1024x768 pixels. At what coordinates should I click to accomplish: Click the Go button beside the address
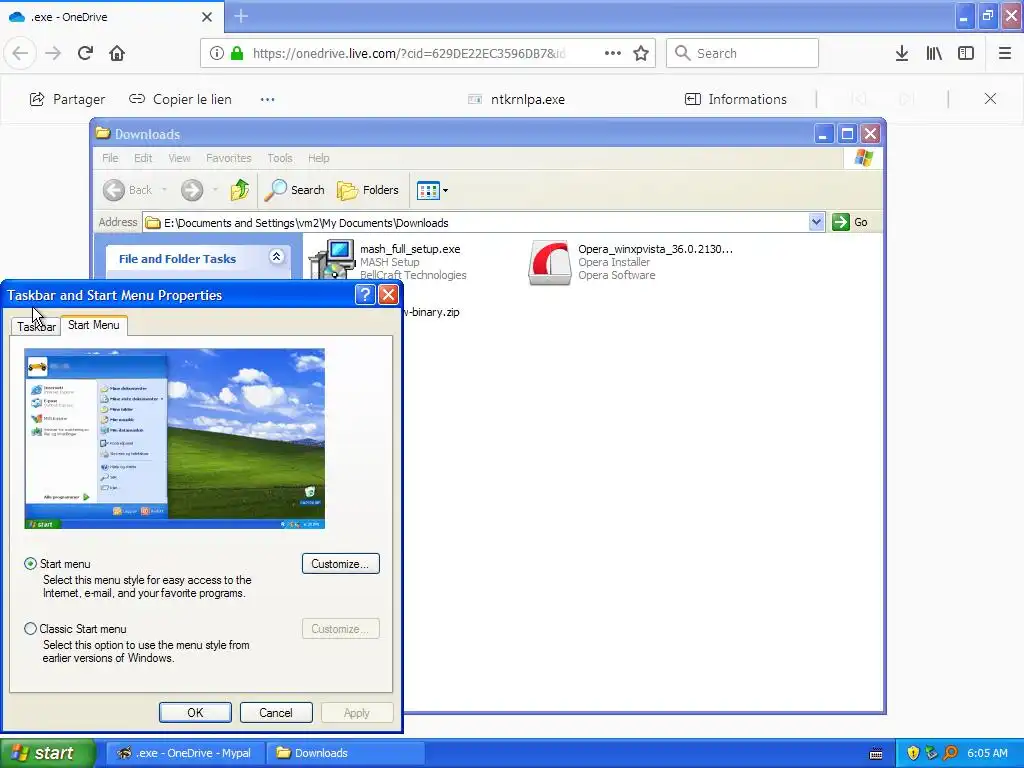coord(850,222)
